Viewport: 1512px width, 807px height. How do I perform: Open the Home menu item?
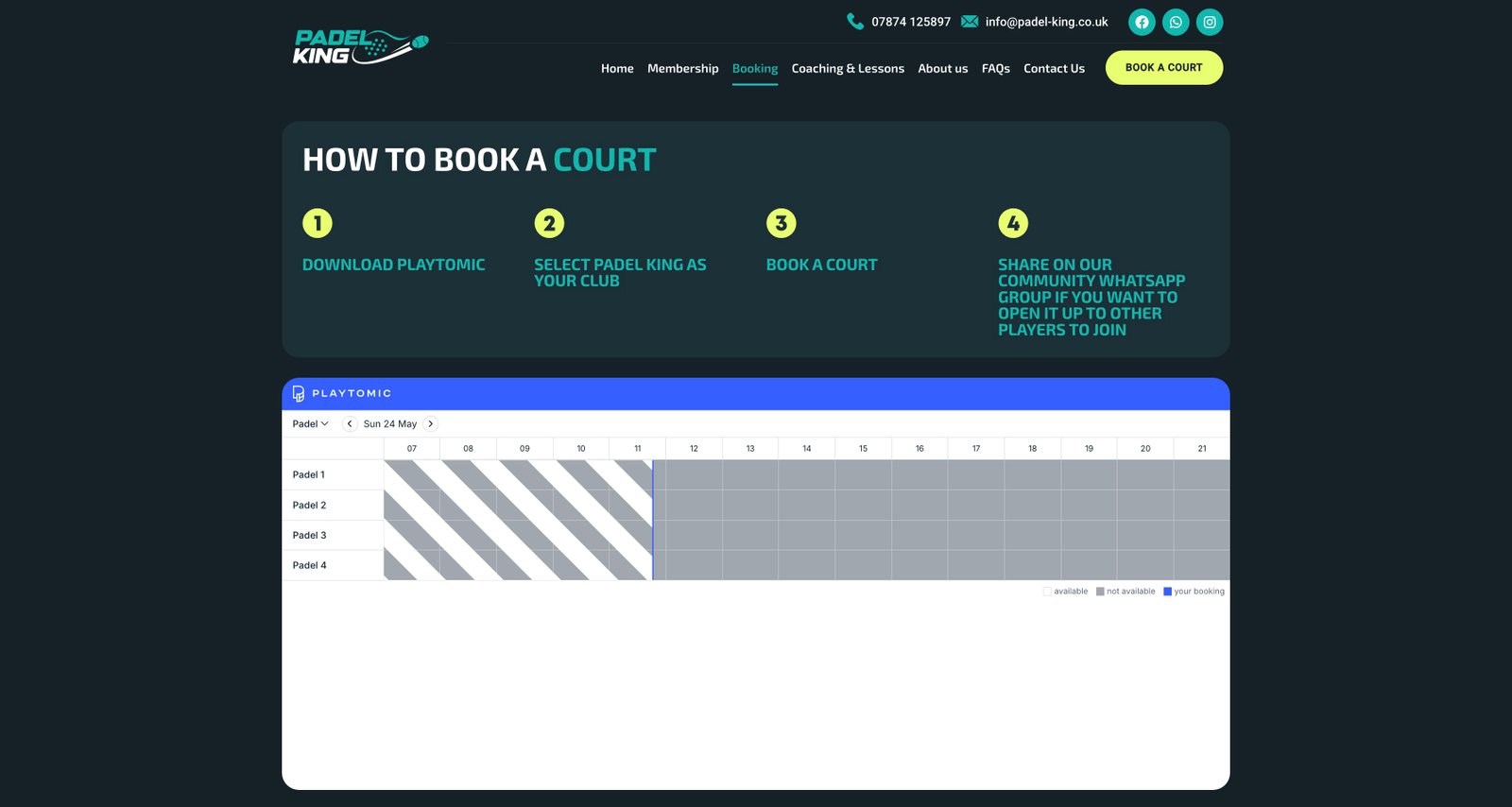[x=617, y=68]
